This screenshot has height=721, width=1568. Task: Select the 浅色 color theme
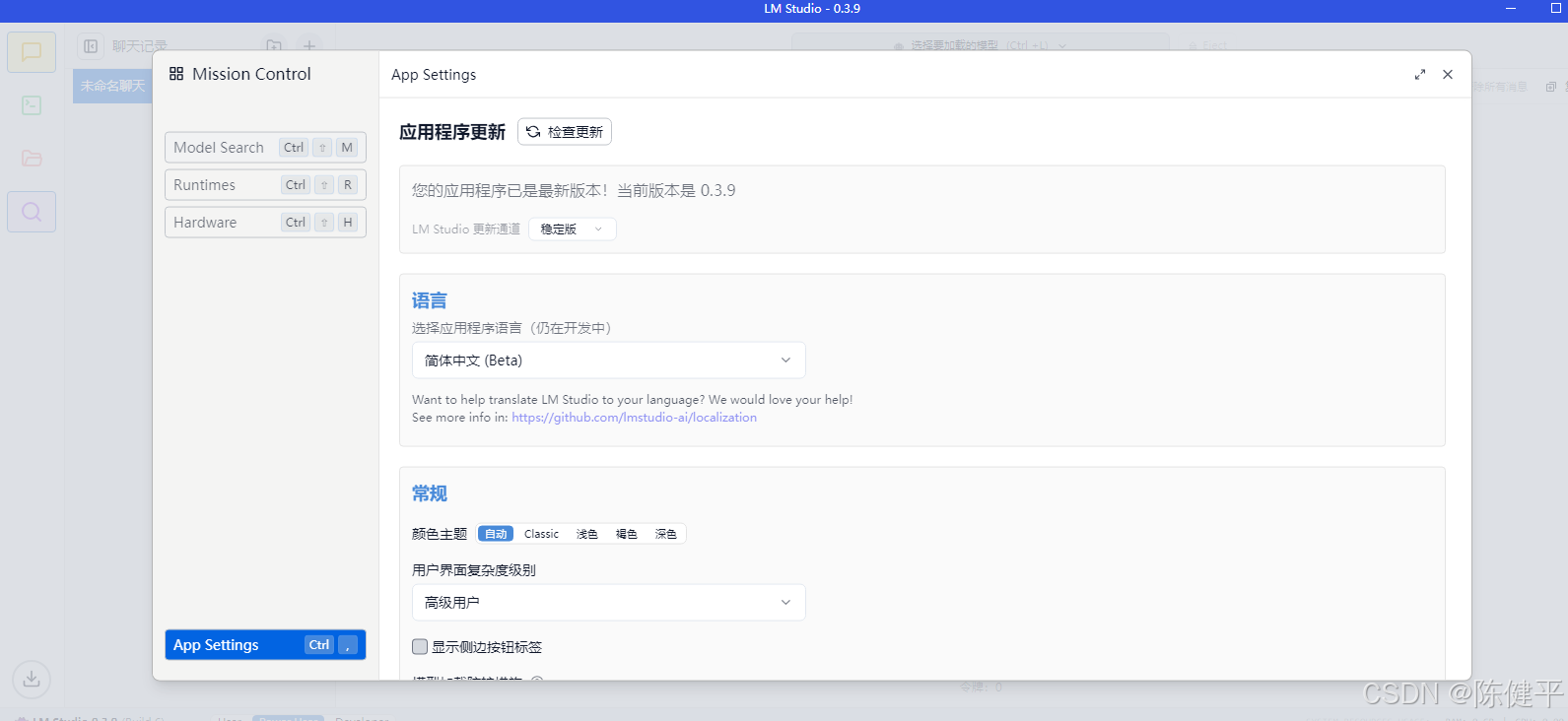tap(587, 534)
